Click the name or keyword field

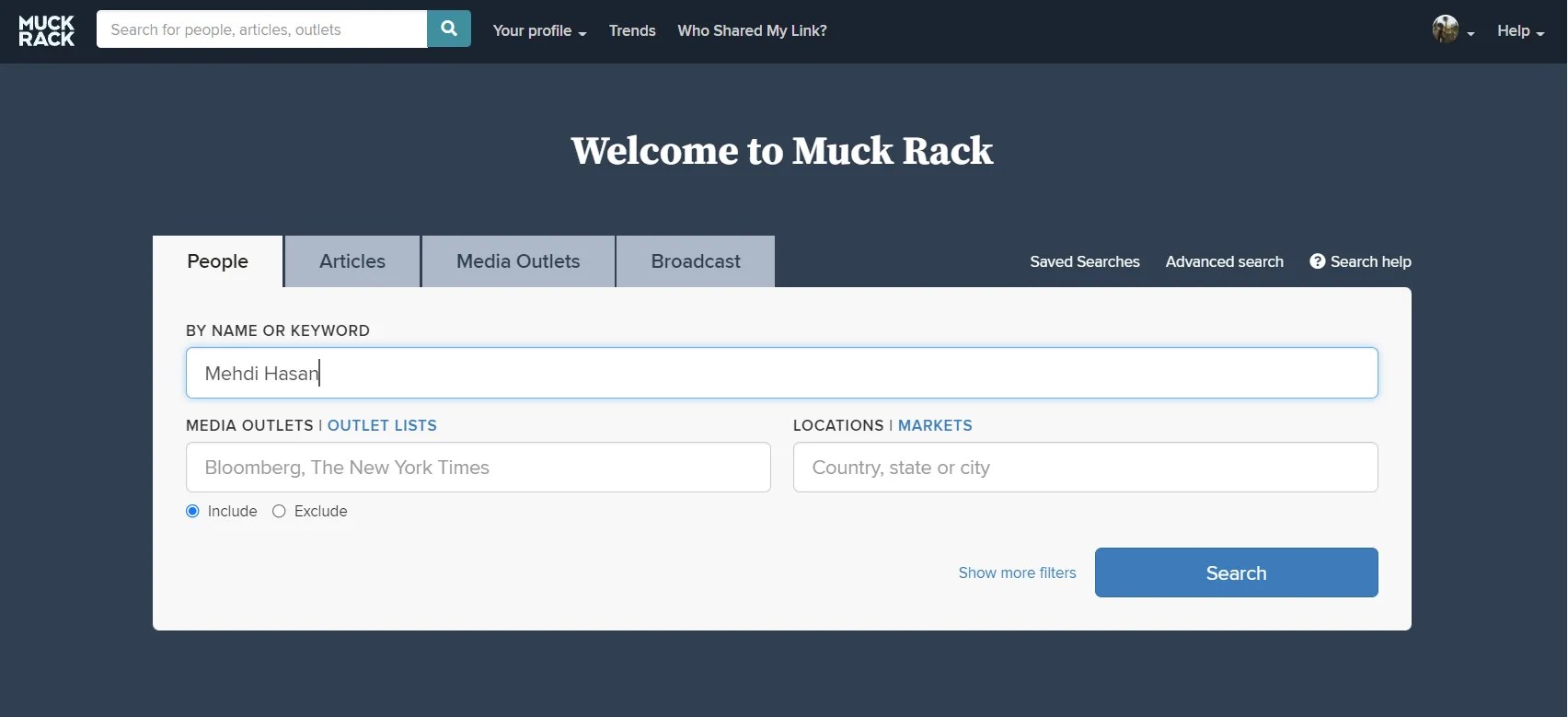782,373
